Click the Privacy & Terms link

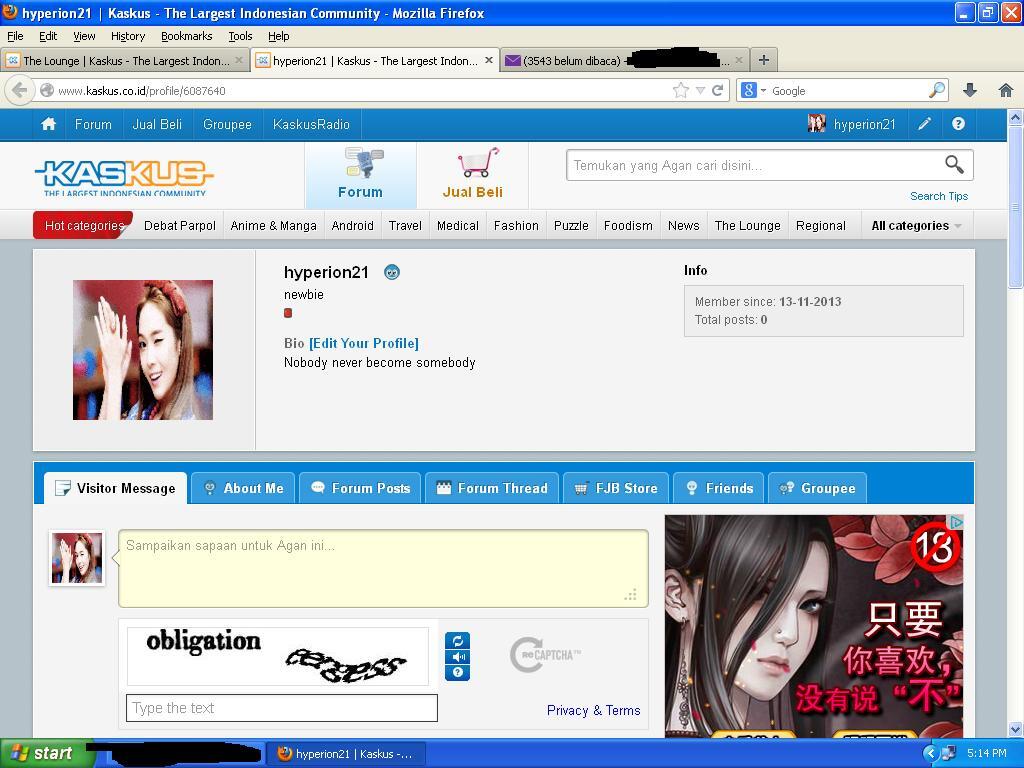point(594,710)
